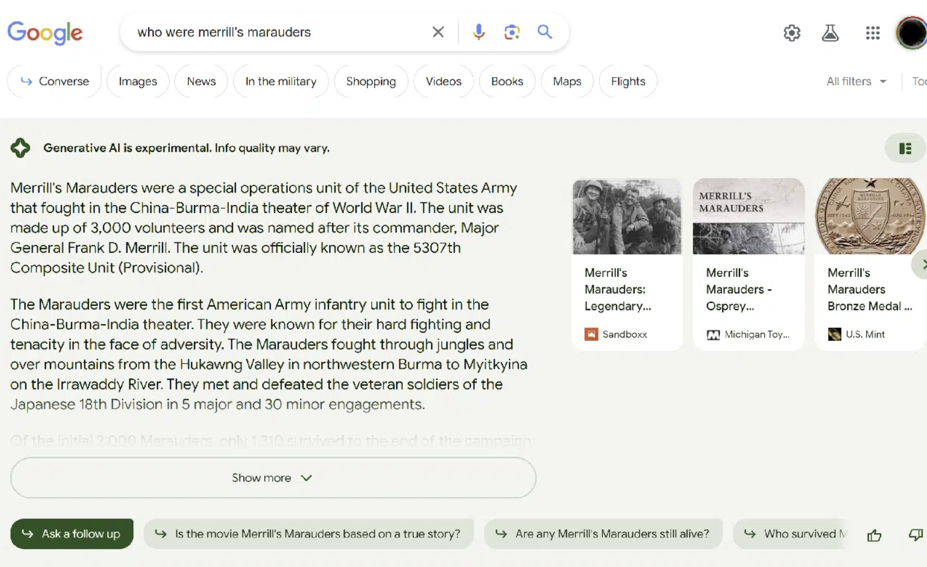Viewport: 927px width, 567px height.
Task: Toggle the AI overview layout view icon
Action: (x=905, y=148)
